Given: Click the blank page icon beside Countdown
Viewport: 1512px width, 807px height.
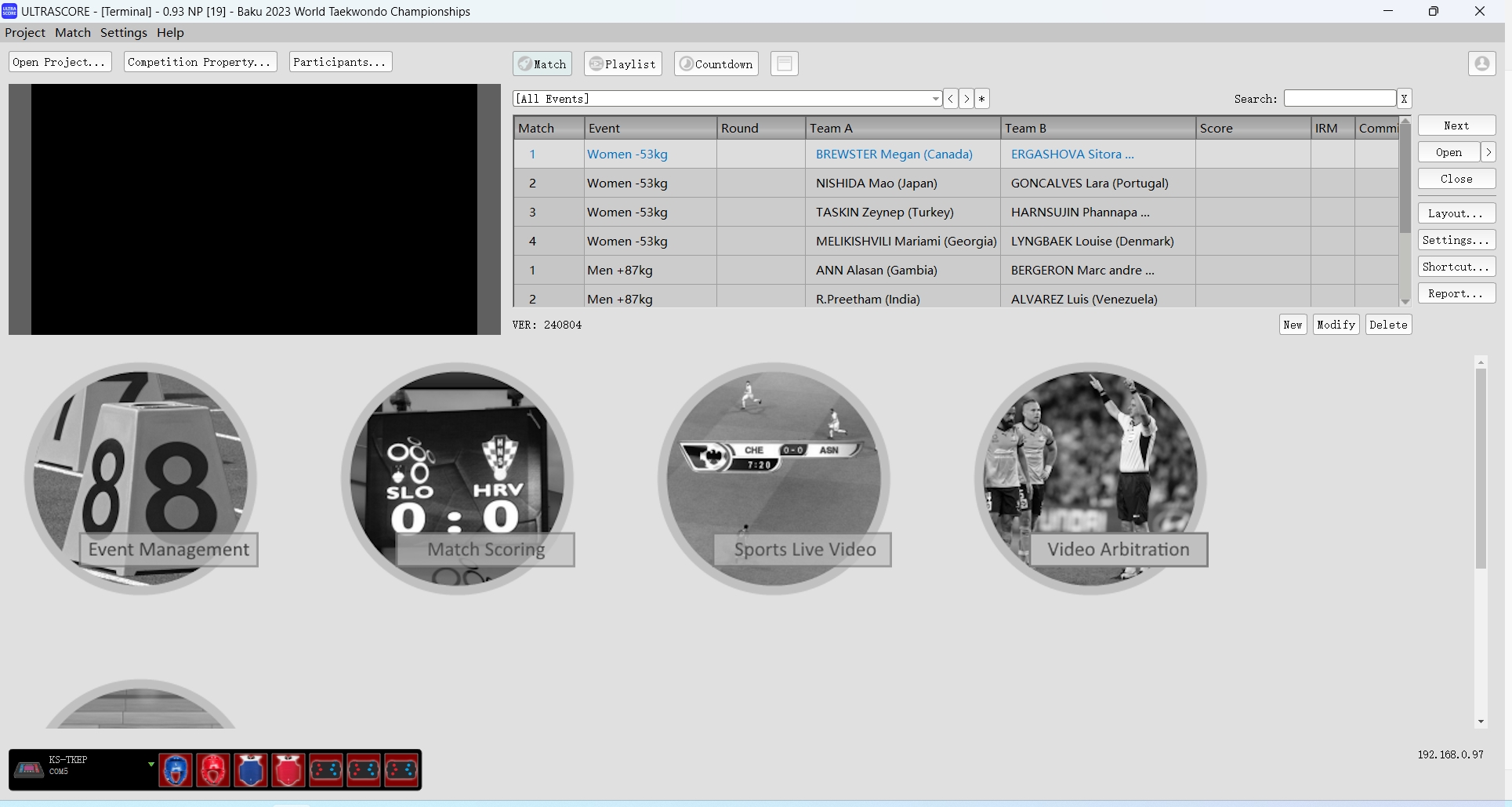Looking at the screenshot, I should click(x=784, y=64).
